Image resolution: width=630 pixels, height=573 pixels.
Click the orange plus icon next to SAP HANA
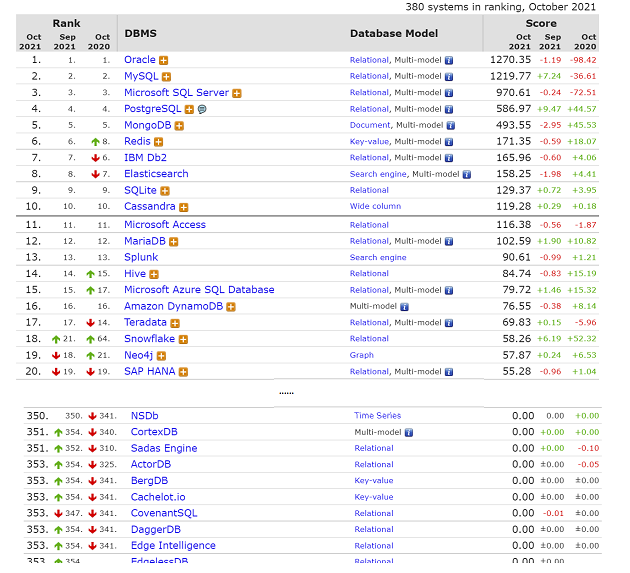click(183, 372)
